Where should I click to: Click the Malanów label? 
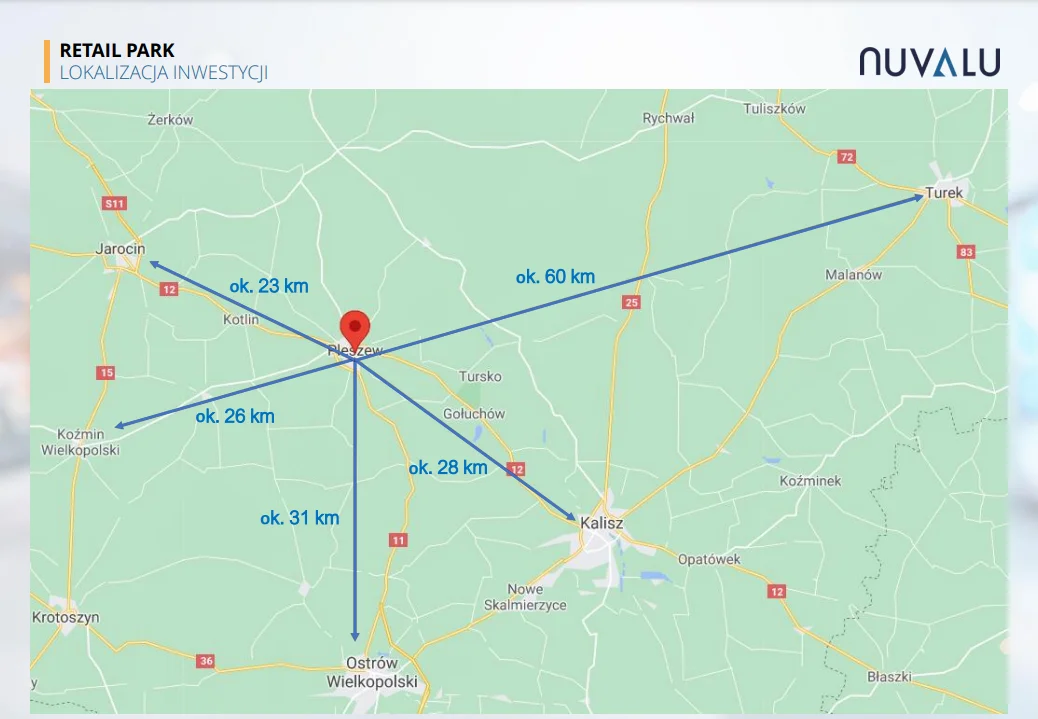pos(853,275)
